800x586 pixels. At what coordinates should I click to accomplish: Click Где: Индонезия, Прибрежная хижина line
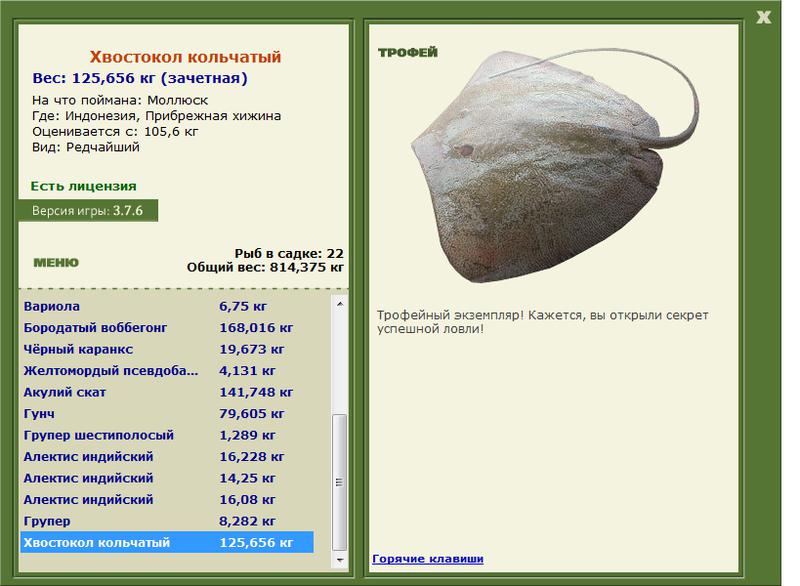pos(156,116)
